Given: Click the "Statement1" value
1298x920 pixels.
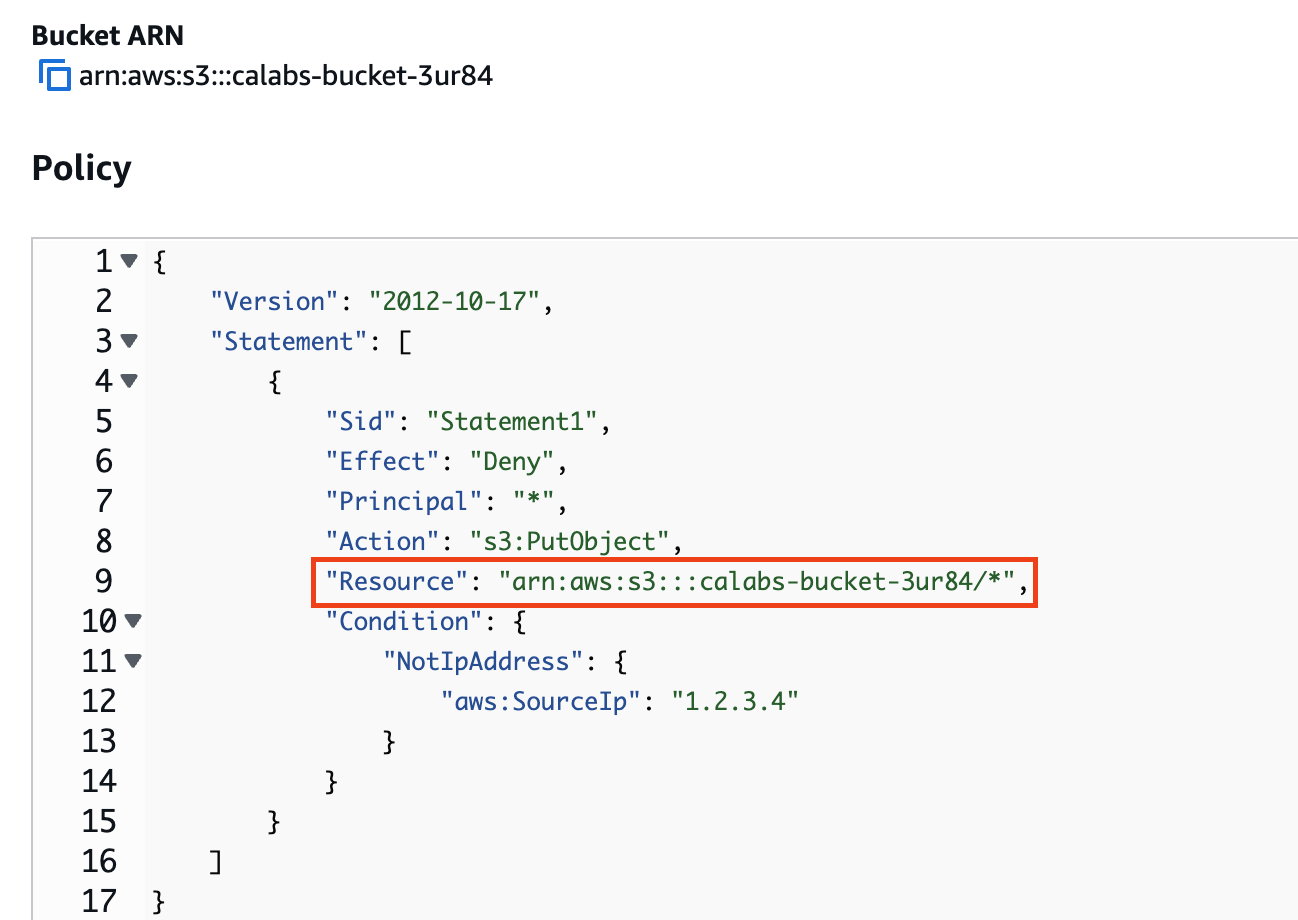Looking at the screenshot, I should (512, 421).
